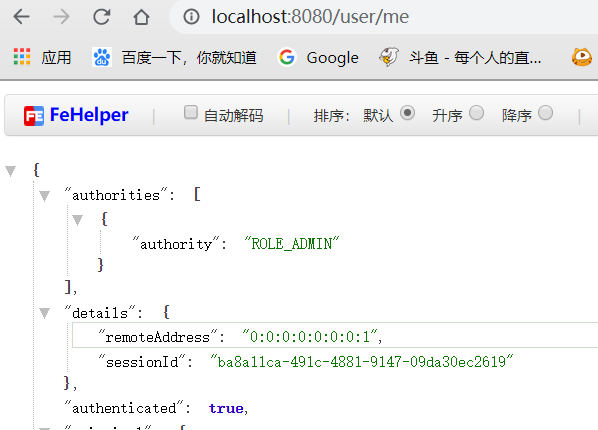Collapse the root JSON object
598x430 pixels.
click(11, 171)
